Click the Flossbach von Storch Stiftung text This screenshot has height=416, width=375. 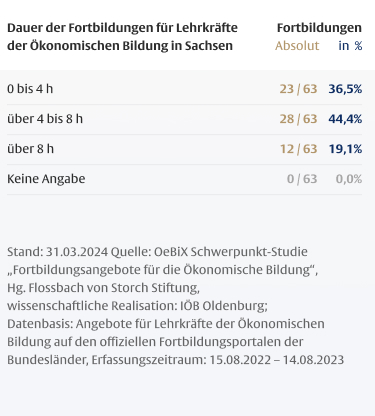click(114, 288)
